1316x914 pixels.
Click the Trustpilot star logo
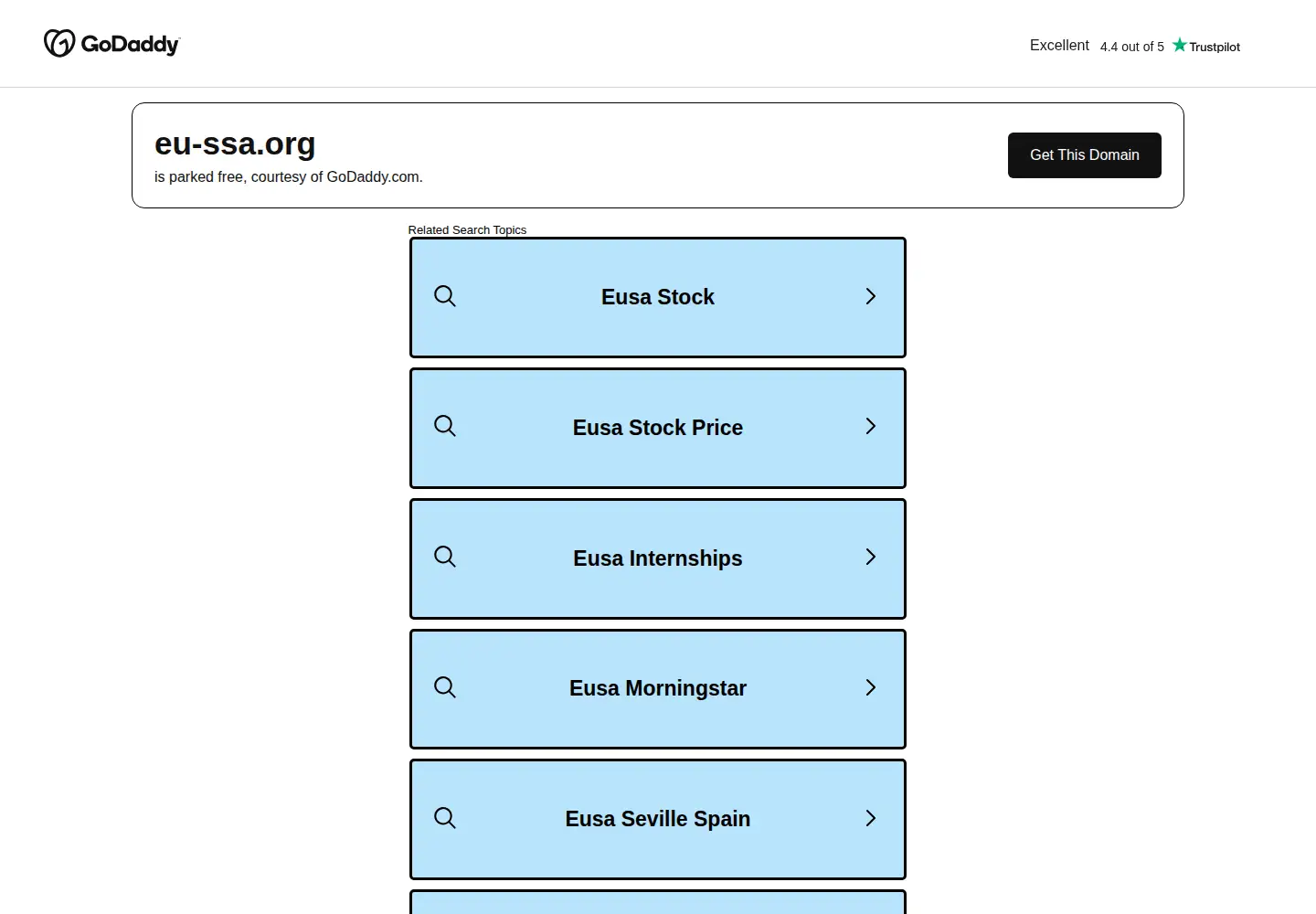coord(1180,45)
